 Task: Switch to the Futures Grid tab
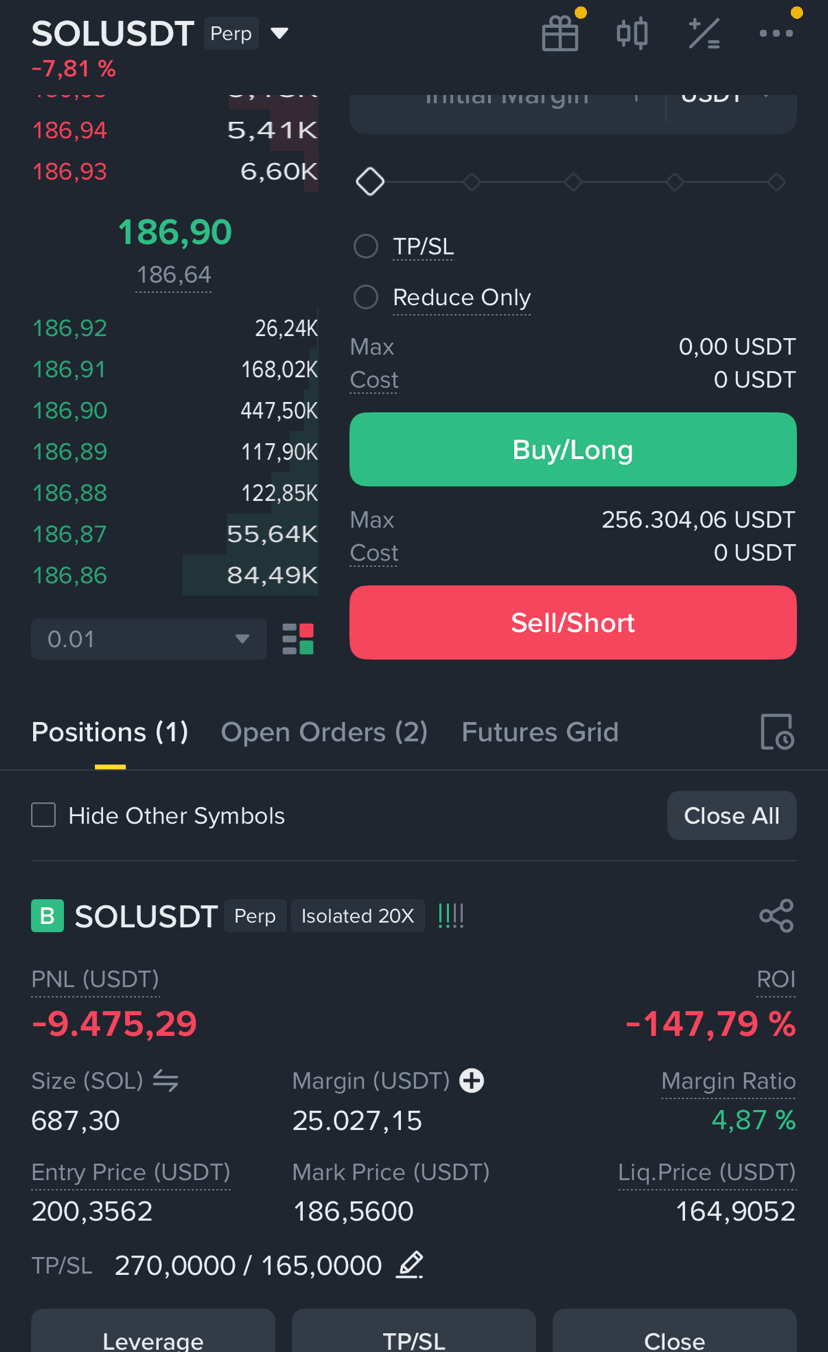(540, 732)
